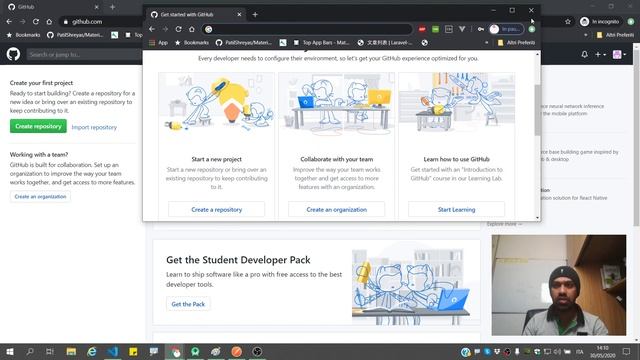This screenshot has height=360, width=640.
Task: Open the user avatar menu dropdown
Action: [619, 54]
